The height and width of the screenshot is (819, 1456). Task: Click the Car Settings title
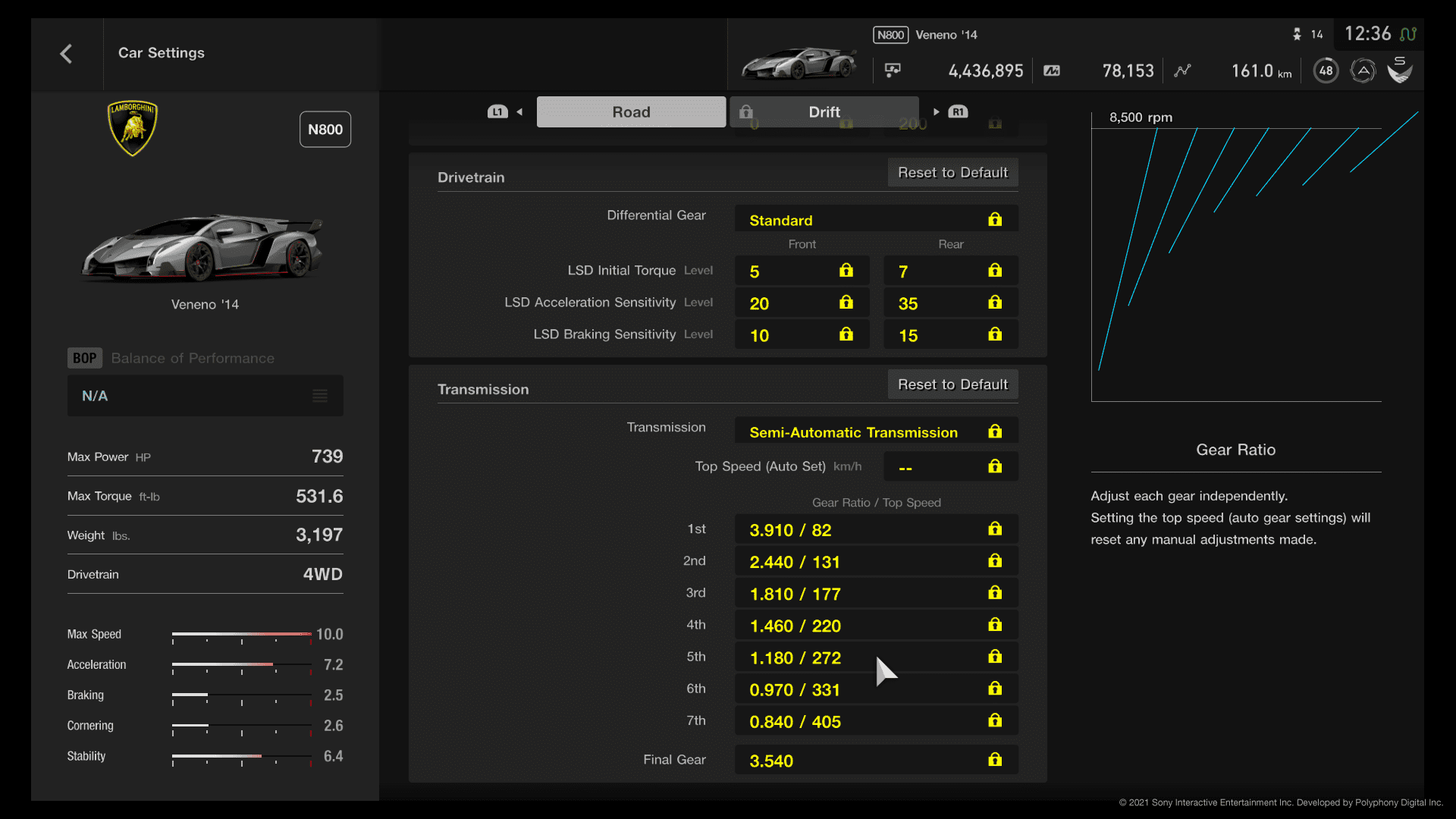click(162, 53)
